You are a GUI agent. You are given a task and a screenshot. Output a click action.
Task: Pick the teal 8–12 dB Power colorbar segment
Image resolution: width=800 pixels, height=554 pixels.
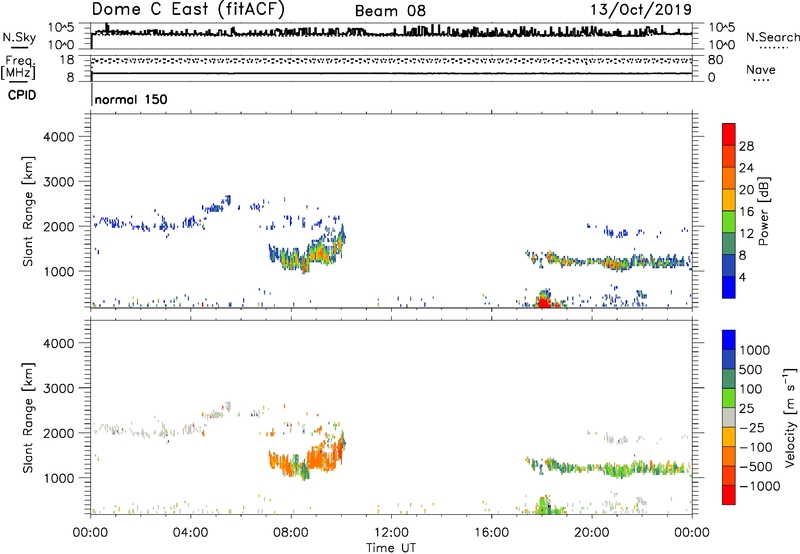(729, 244)
